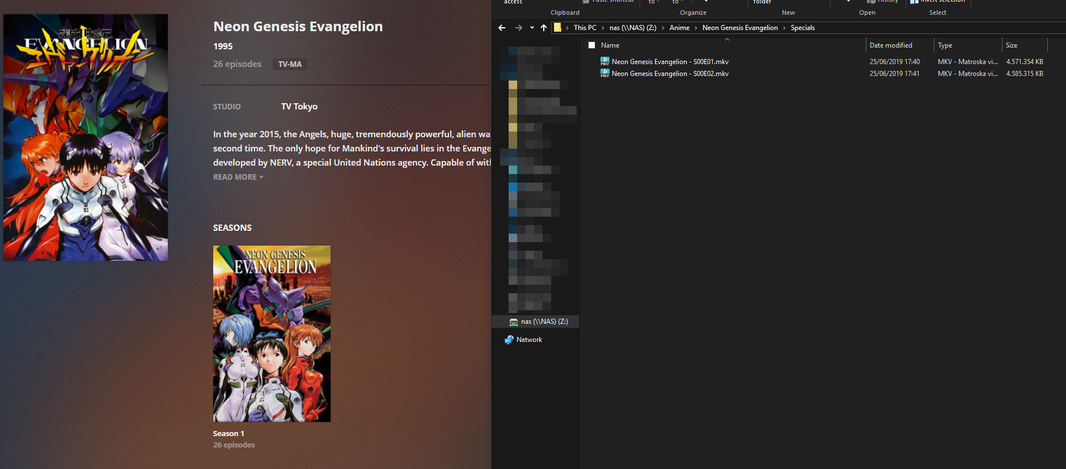Click 'SEASONS' section heading

[232, 228]
